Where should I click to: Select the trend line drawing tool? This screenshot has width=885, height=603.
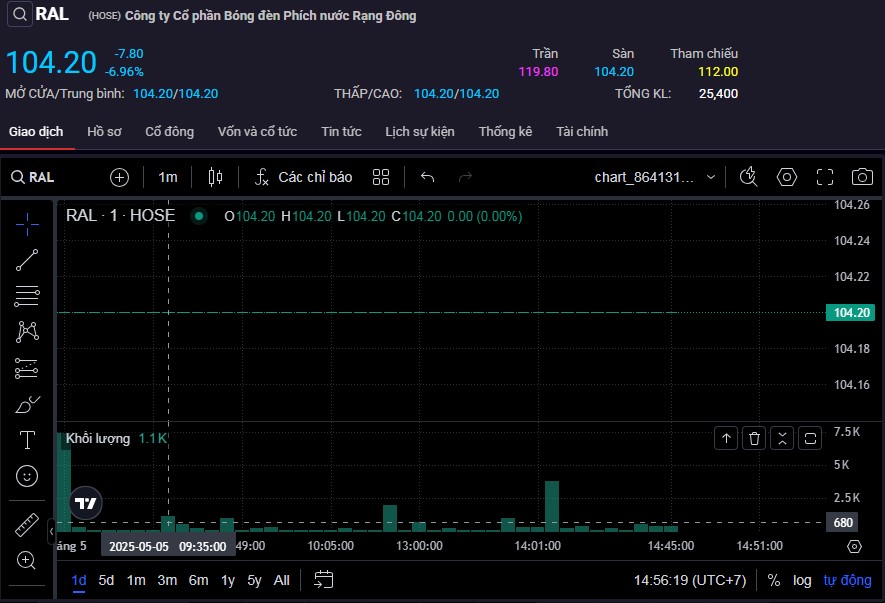pyautogui.click(x=27, y=260)
